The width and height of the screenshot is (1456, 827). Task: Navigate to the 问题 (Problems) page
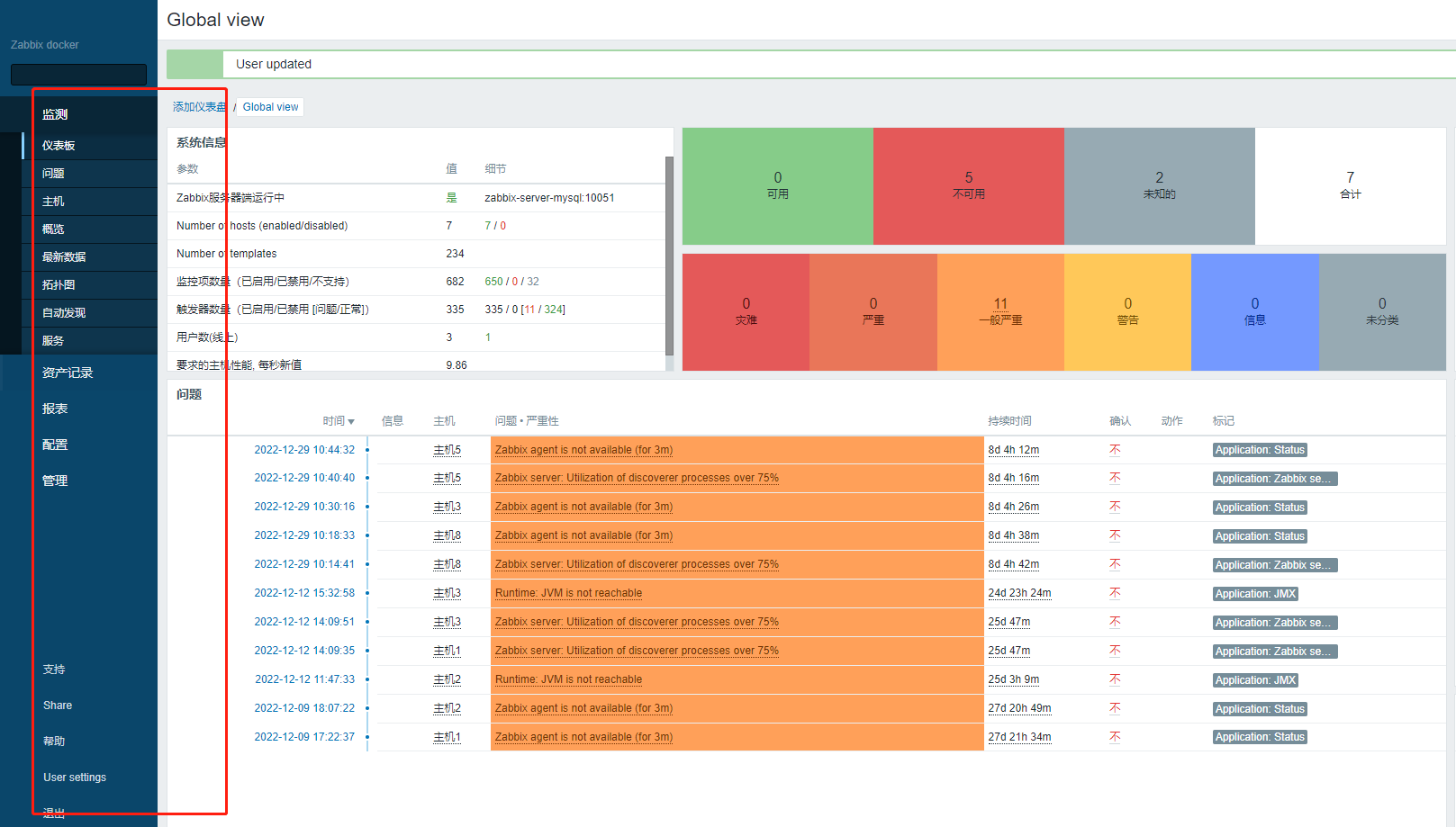tap(52, 173)
